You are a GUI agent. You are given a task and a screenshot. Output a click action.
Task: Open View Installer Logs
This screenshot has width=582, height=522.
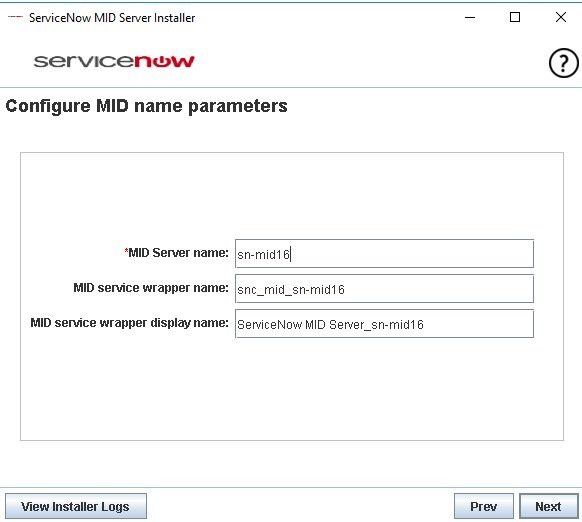76,506
